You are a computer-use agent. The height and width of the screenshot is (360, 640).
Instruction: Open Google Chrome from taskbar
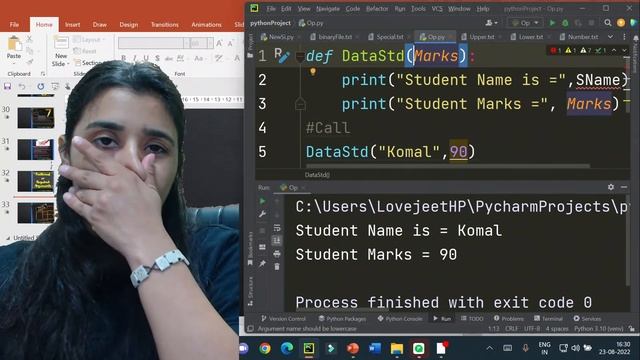point(265,348)
